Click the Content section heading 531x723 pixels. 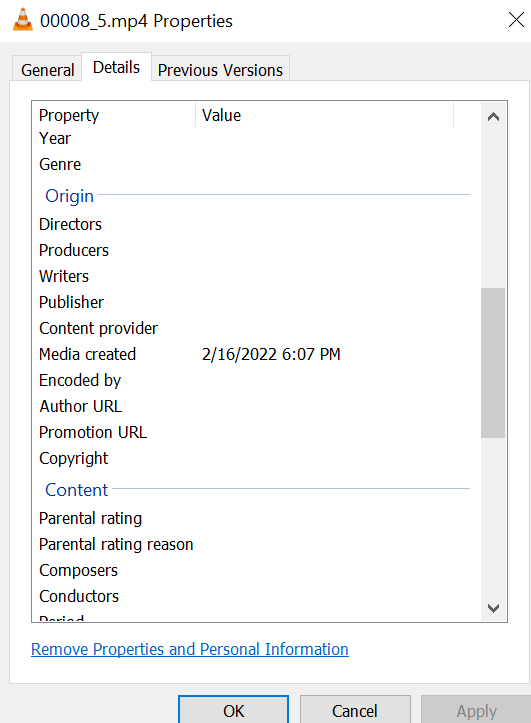click(77, 490)
